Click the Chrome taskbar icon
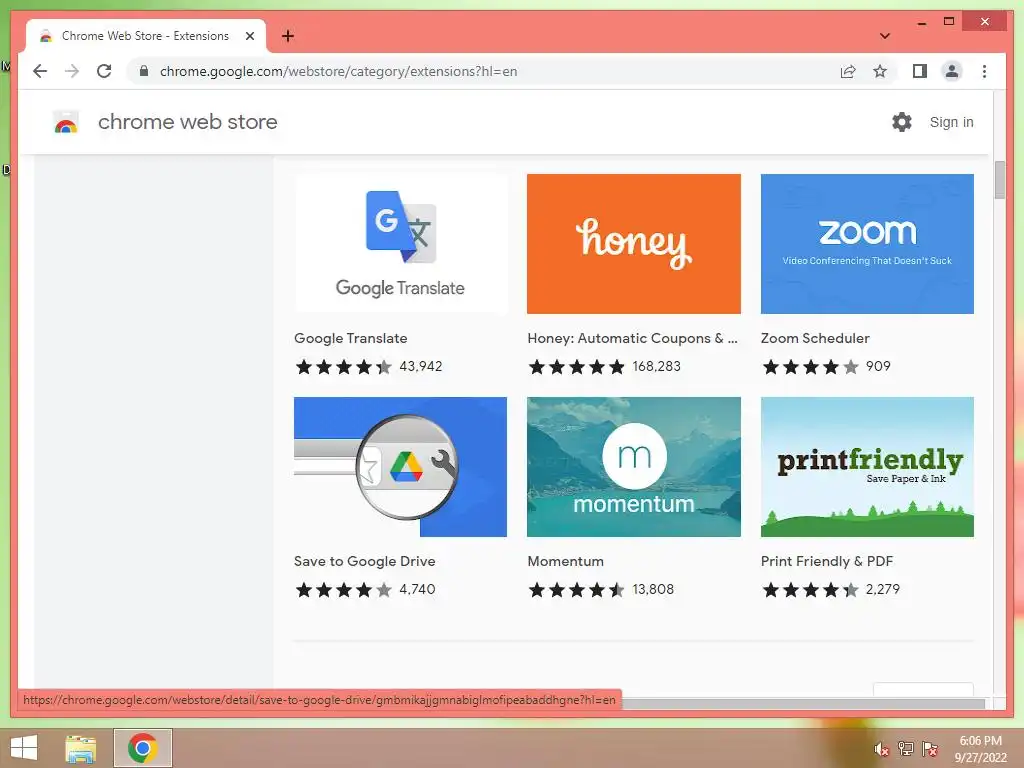The width and height of the screenshot is (1024, 768). coord(143,748)
